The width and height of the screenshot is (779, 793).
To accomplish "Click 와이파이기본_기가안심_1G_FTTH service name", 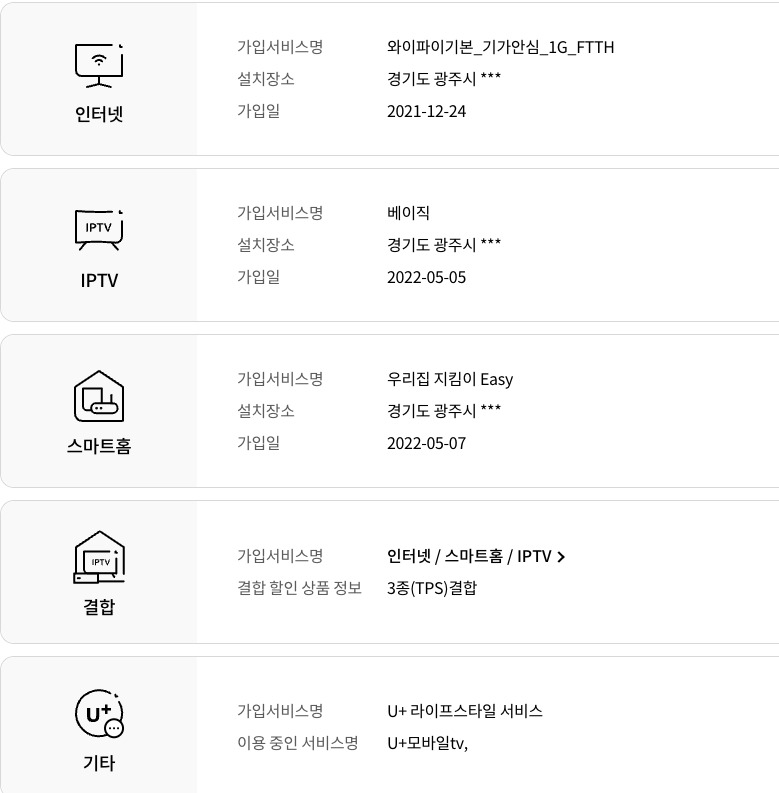I will (x=500, y=47).
